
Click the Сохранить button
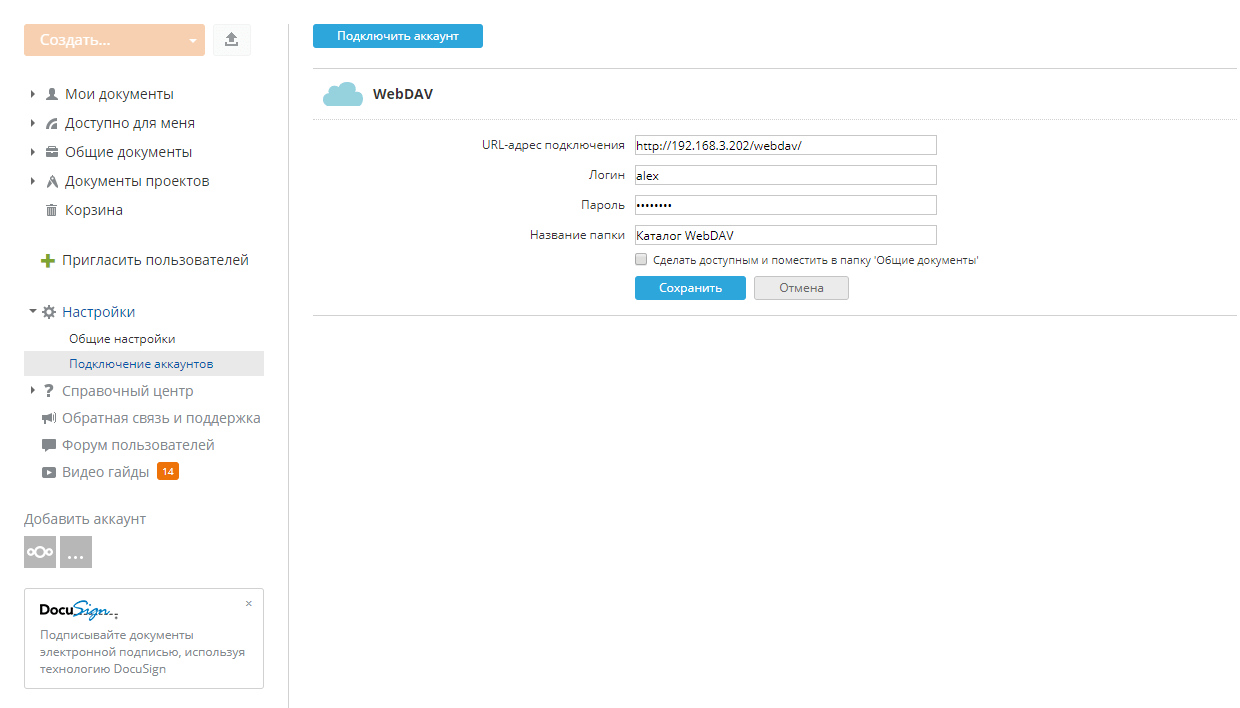690,288
